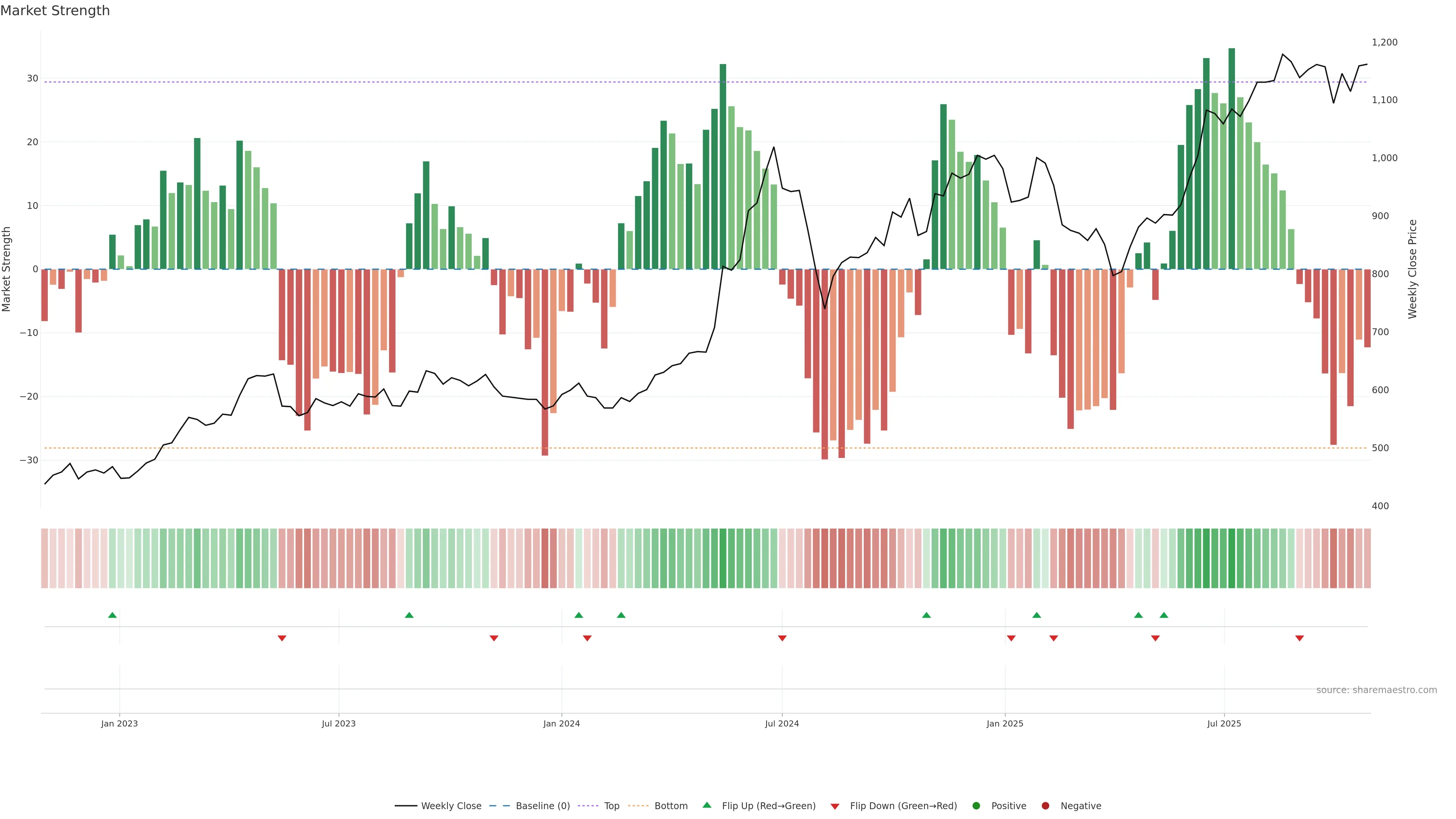The image size is (1456, 819).
Task: Click the flip-up triangle just after Jan 2024
Action: (x=579, y=615)
